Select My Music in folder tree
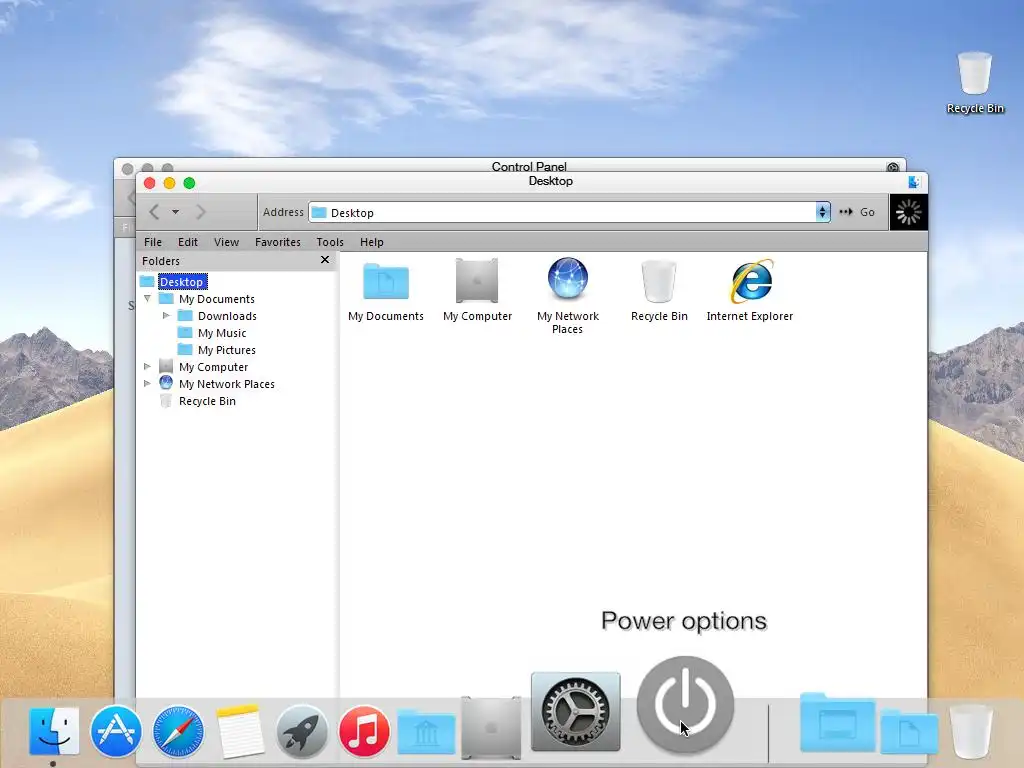Image resolution: width=1024 pixels, height=768 pixels. point(222,332)
